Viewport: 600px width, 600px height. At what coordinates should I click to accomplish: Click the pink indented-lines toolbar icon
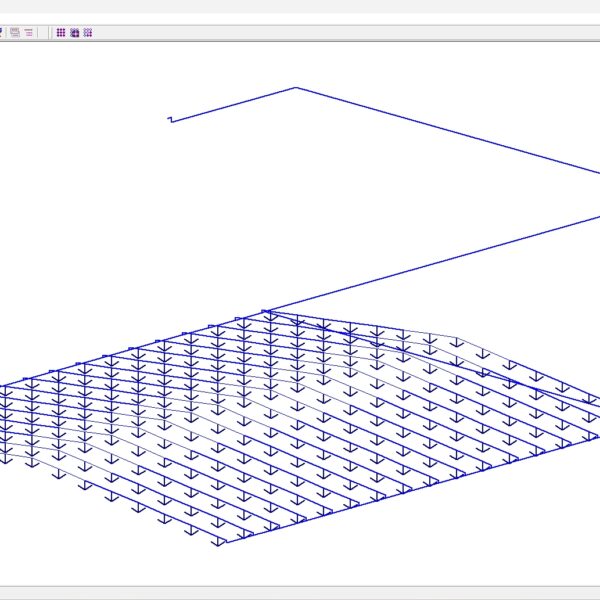29,33
